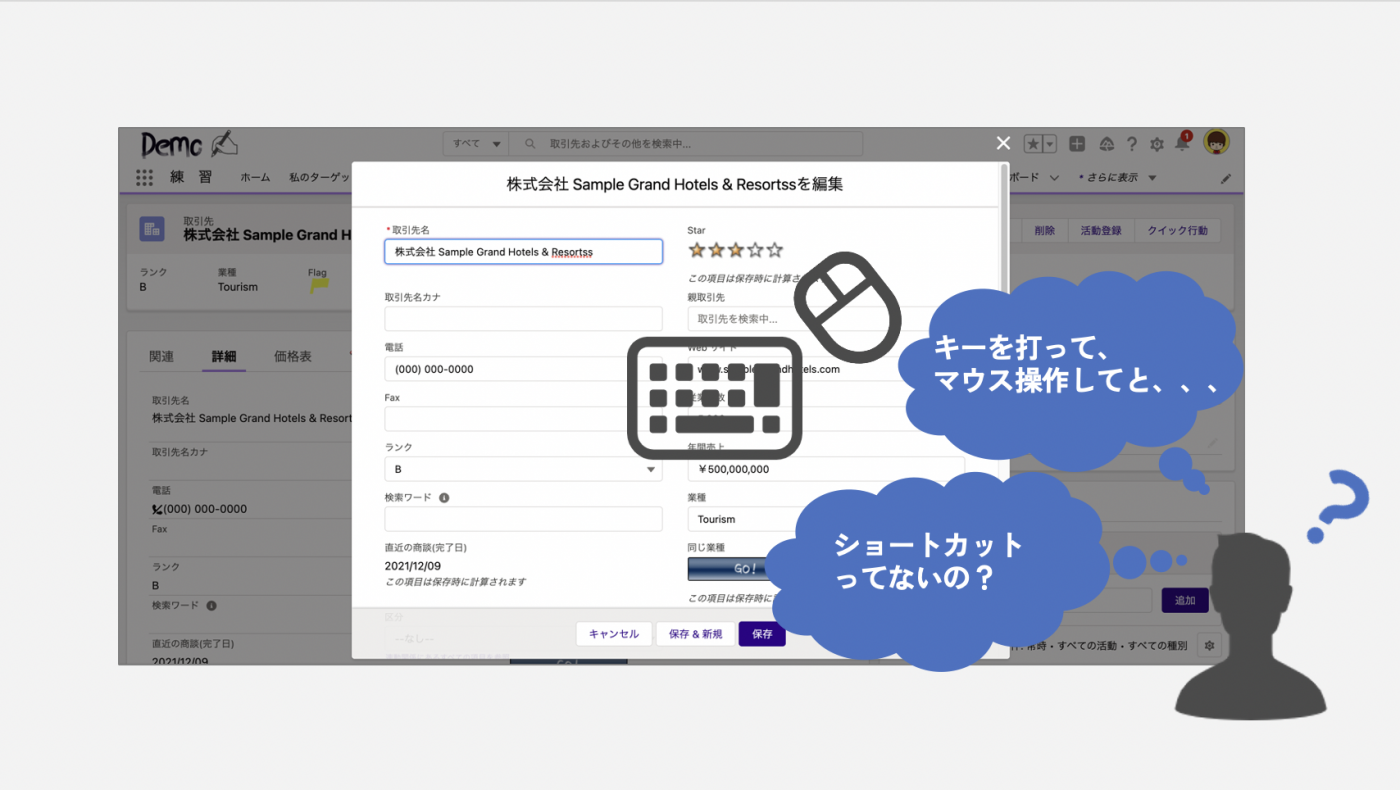
Task: Open the ランク picklist showing B
Action: [x=523, y=469]
